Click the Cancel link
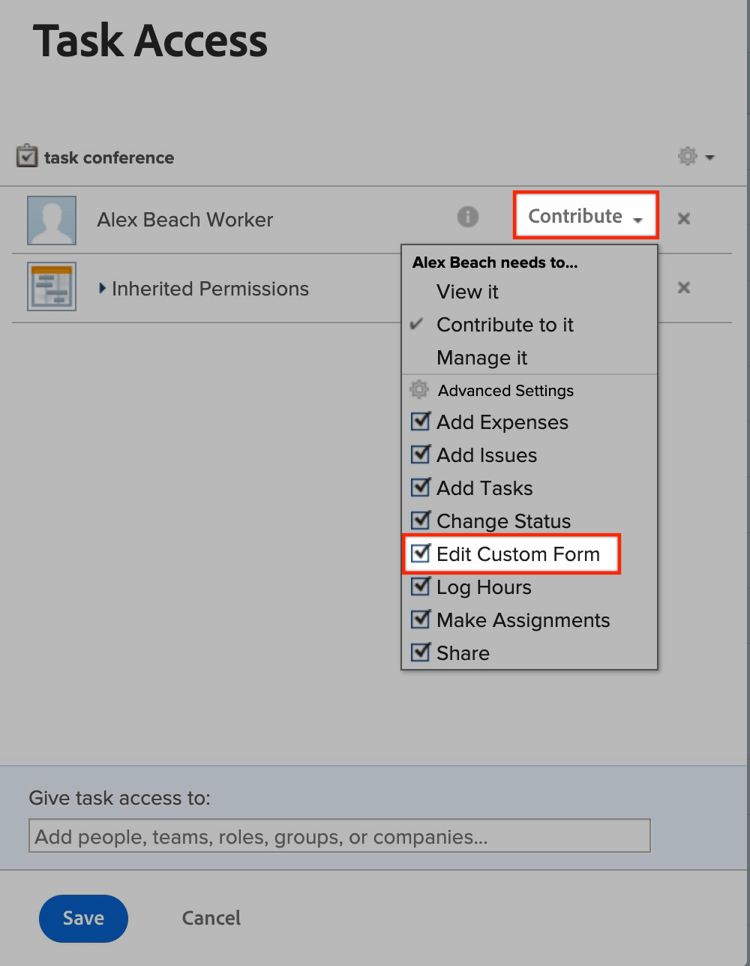 coord(211,918)
